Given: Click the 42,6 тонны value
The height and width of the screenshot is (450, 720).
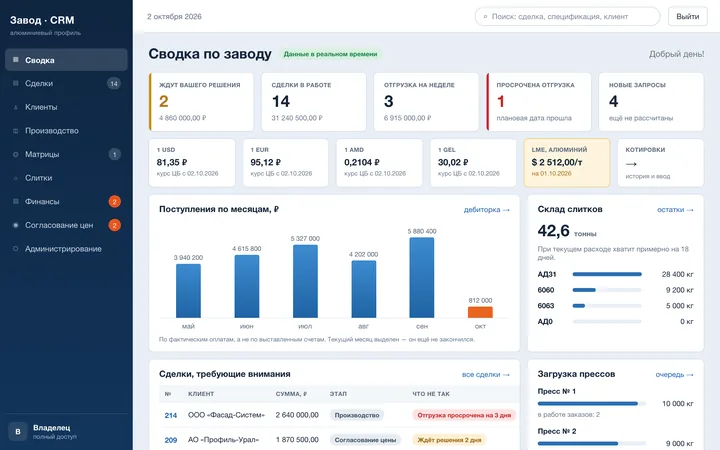Looking at the screenshot, I should 567,231.
